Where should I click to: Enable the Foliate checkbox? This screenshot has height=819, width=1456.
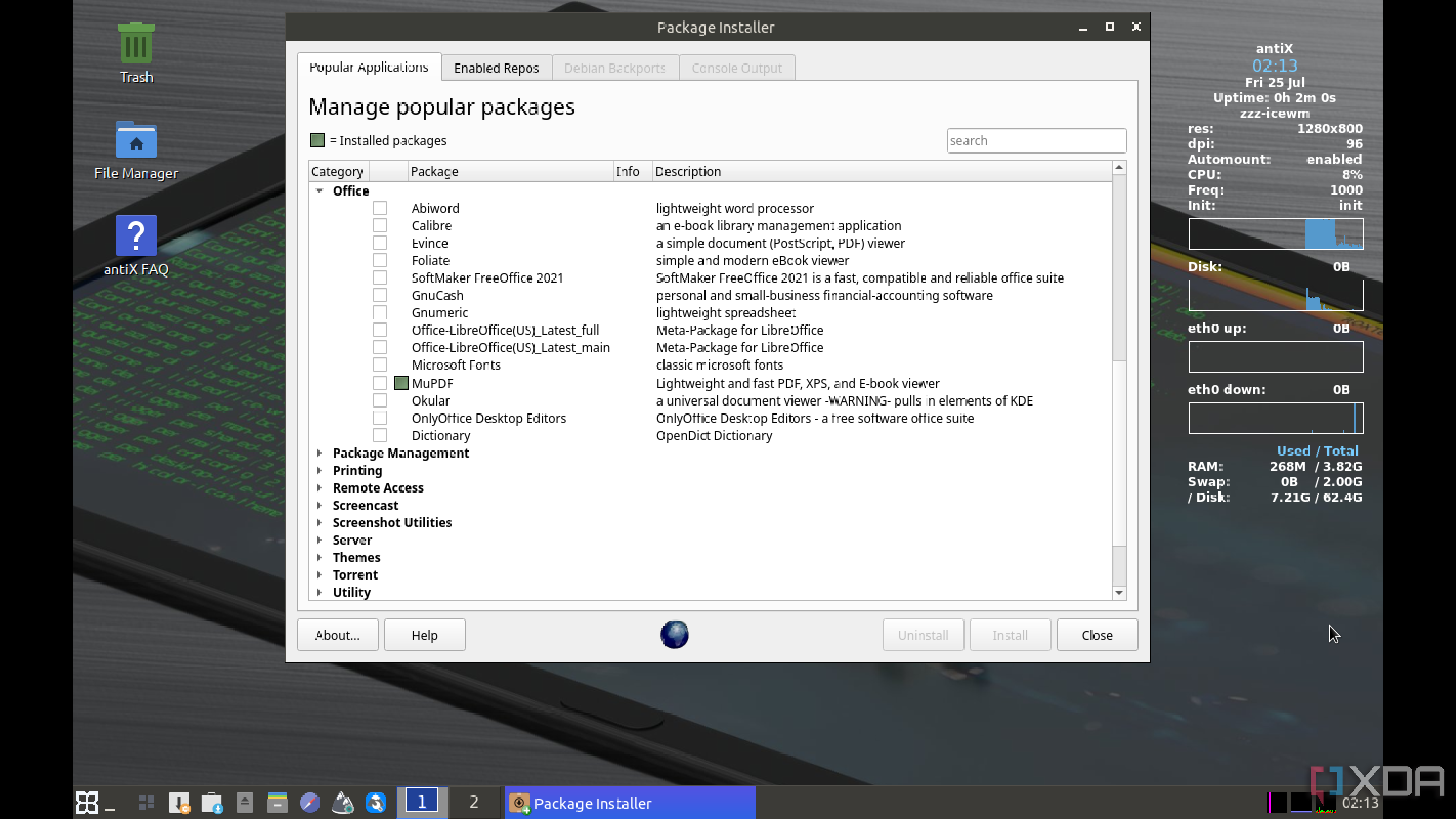click(380, 260)
